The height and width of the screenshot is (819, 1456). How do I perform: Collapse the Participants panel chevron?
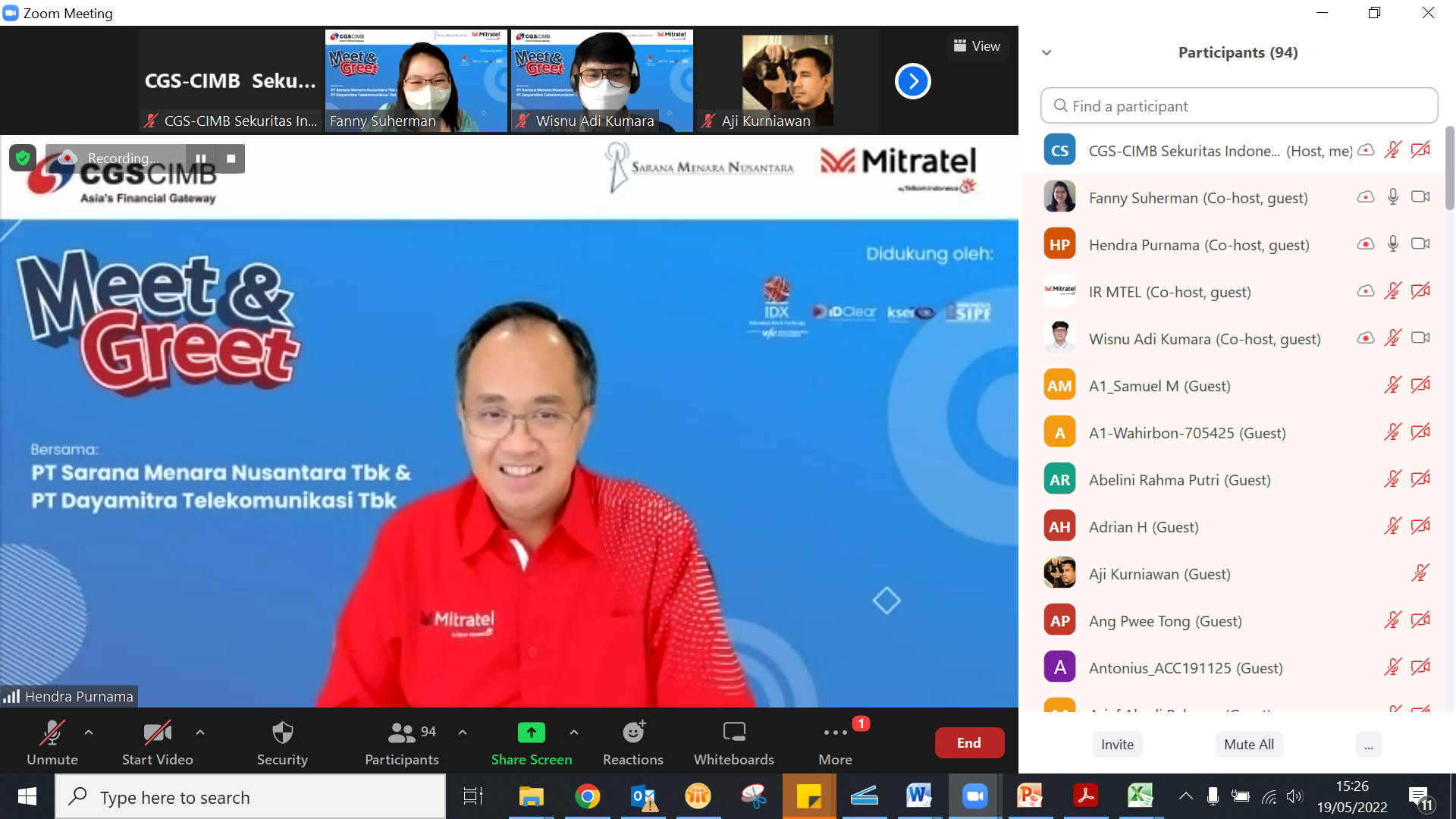coord(1046,52)
